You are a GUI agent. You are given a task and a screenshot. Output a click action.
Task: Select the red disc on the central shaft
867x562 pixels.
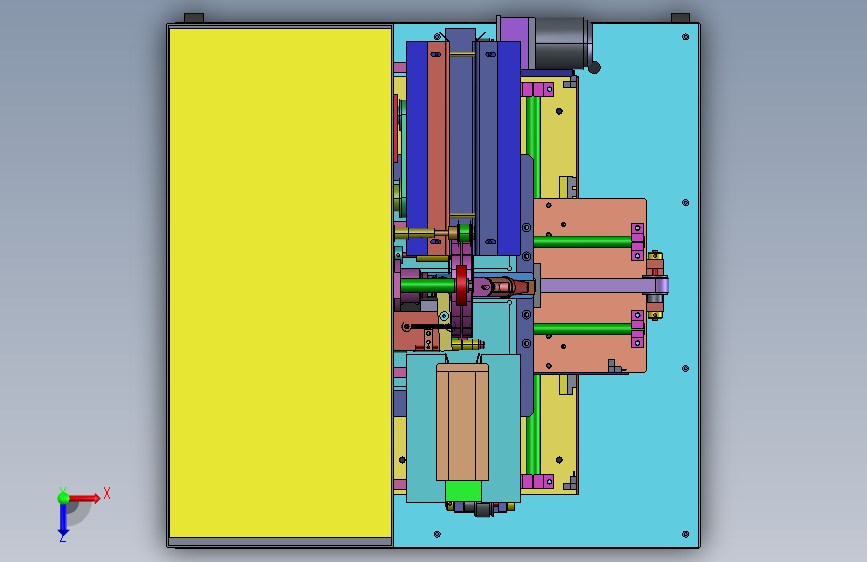[461, 285]
